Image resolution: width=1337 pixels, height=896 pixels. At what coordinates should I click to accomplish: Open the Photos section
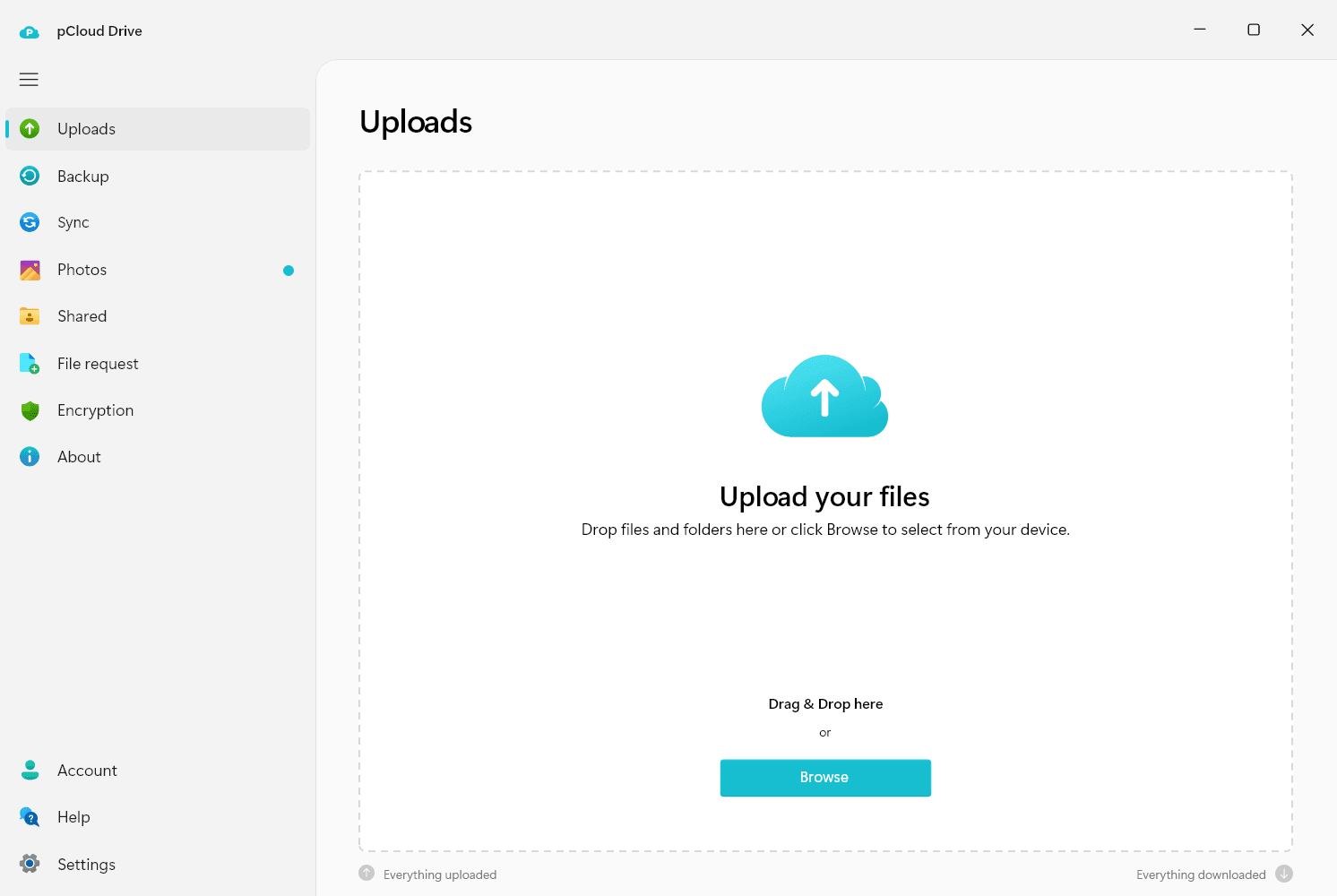click(158, 270)
